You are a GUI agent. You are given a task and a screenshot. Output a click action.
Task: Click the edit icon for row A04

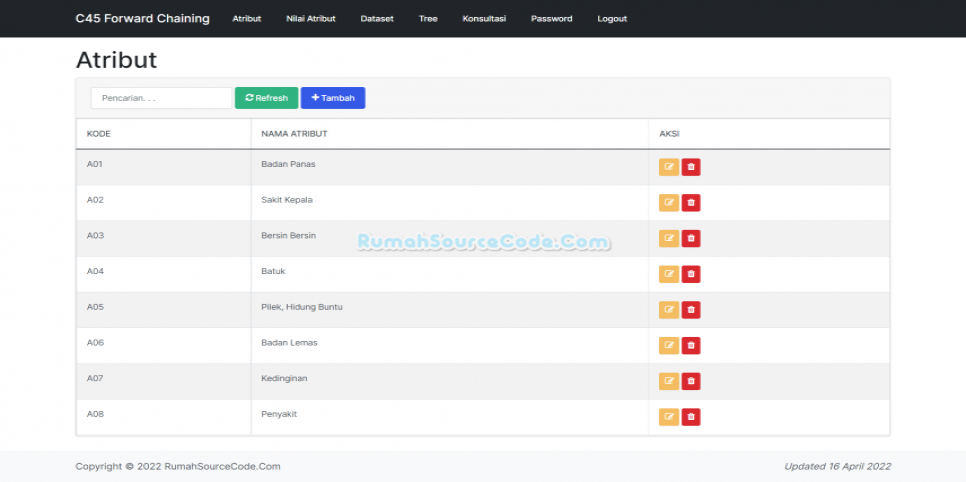tap(669, 274)
